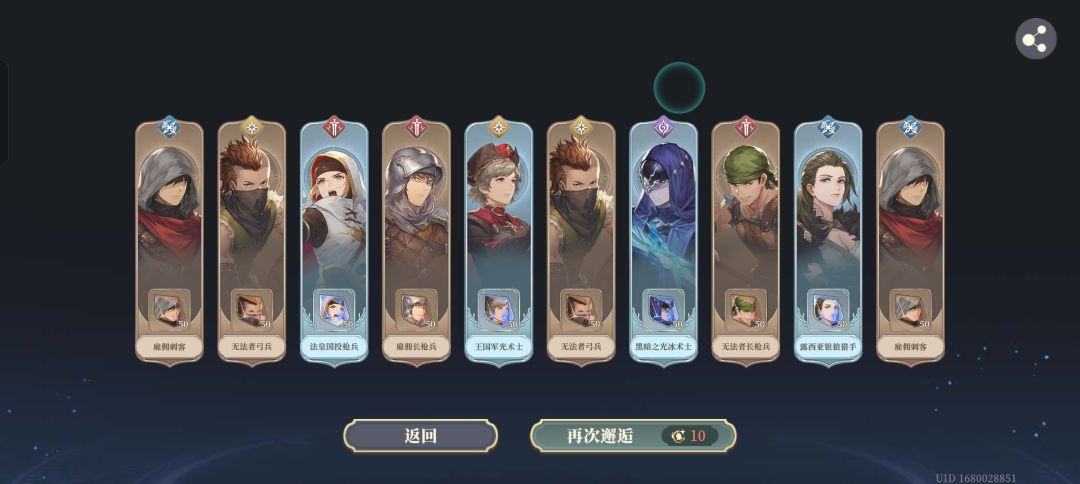Click the summon currency icon beside 10
This screenshot has height=484, width=1080.
pos(678,436)
